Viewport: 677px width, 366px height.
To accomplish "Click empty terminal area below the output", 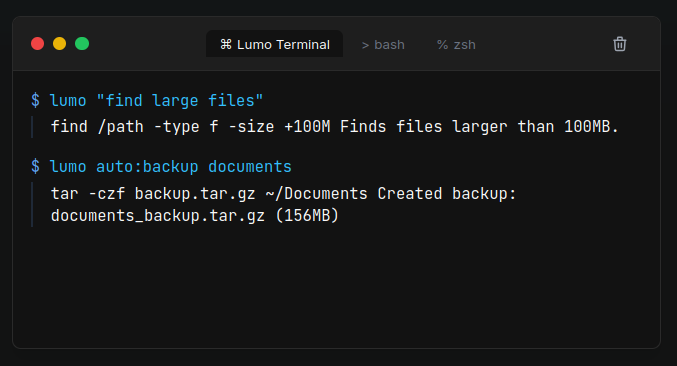I will coord(337,289).
